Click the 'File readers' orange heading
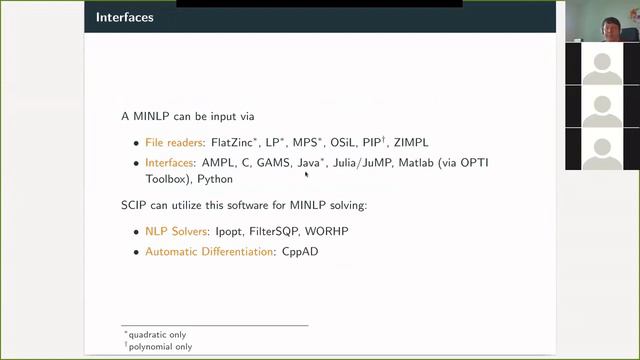This screenshot has width=640, height=360. [174, 142]
